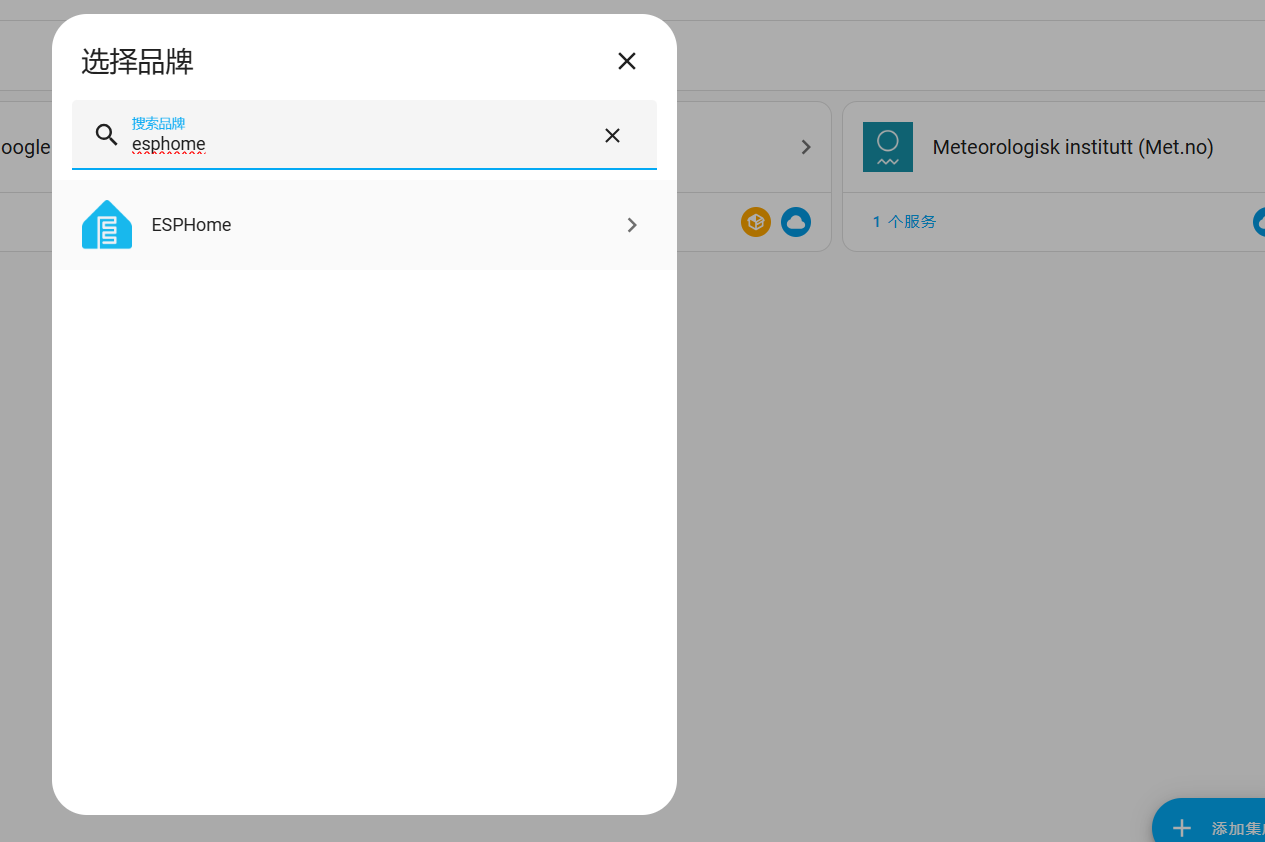1265x842 pixels.
Task: Click the orange box badge icon
Action: 756,222
